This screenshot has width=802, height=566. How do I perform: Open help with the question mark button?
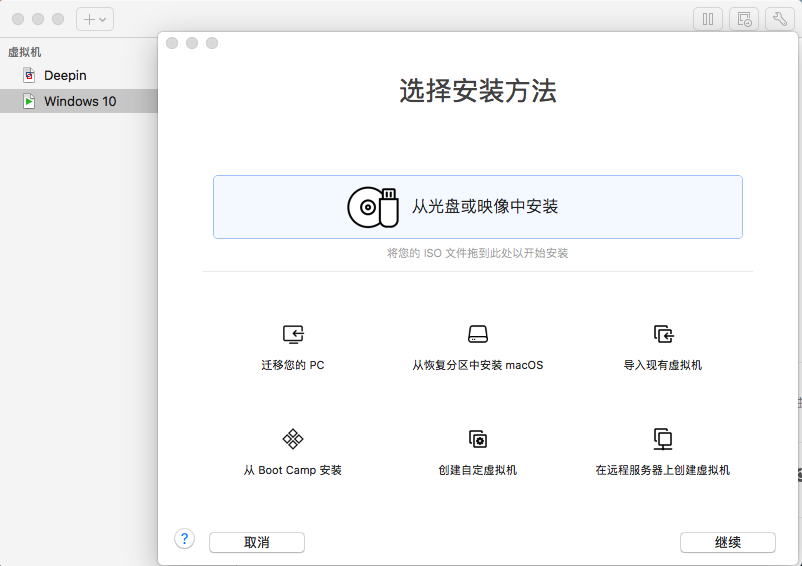click(x=184, y=539)
